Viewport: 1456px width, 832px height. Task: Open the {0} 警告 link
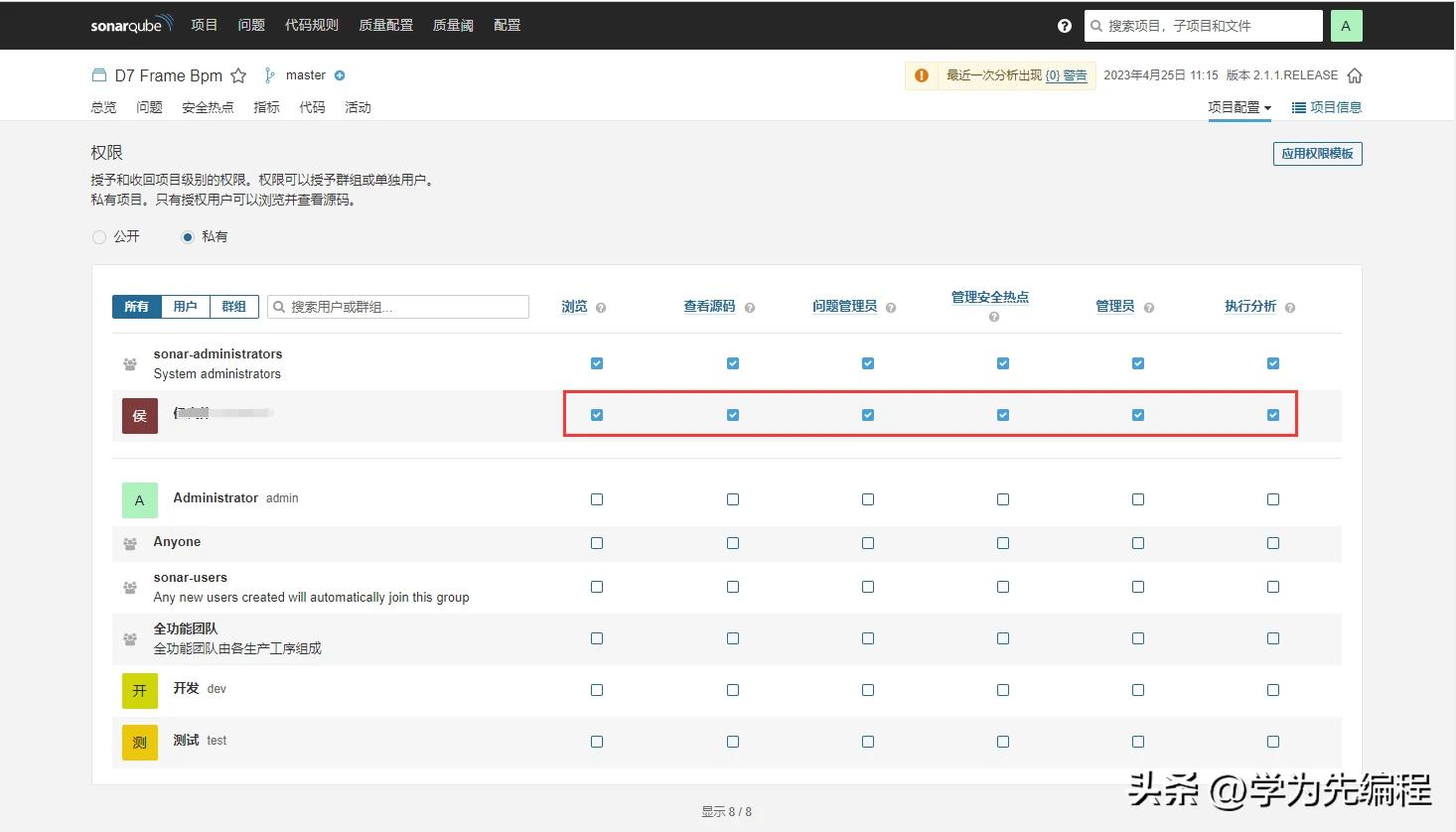[1067, 75]
